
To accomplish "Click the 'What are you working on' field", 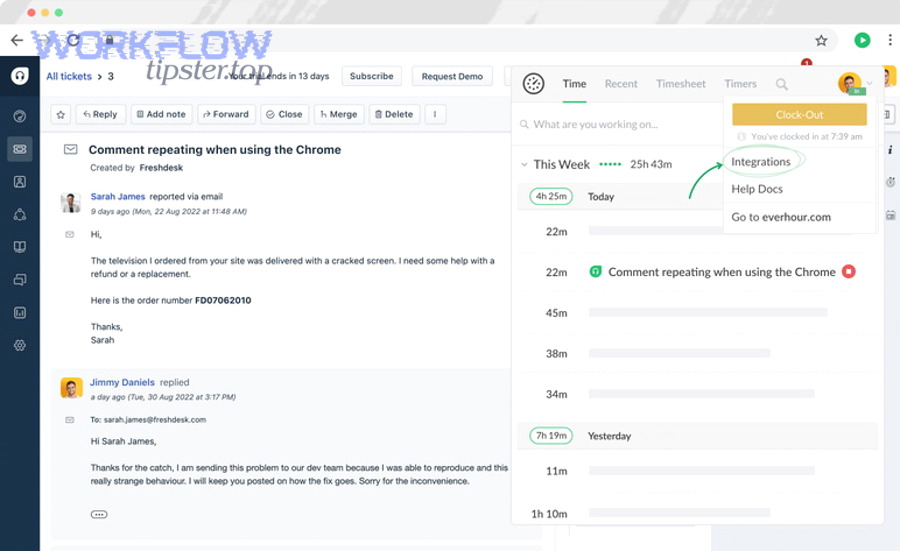I will point(610,125).
